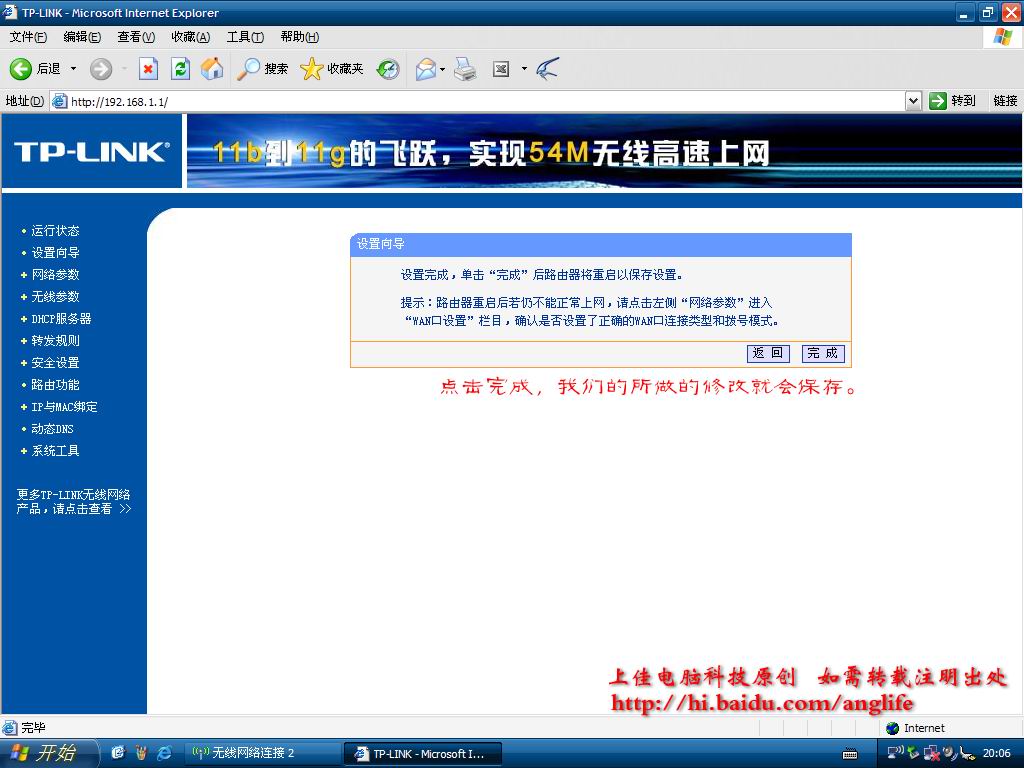
Task: Select TP-LINK Microsoft IE taskbar item
Action: click(423, 754)
